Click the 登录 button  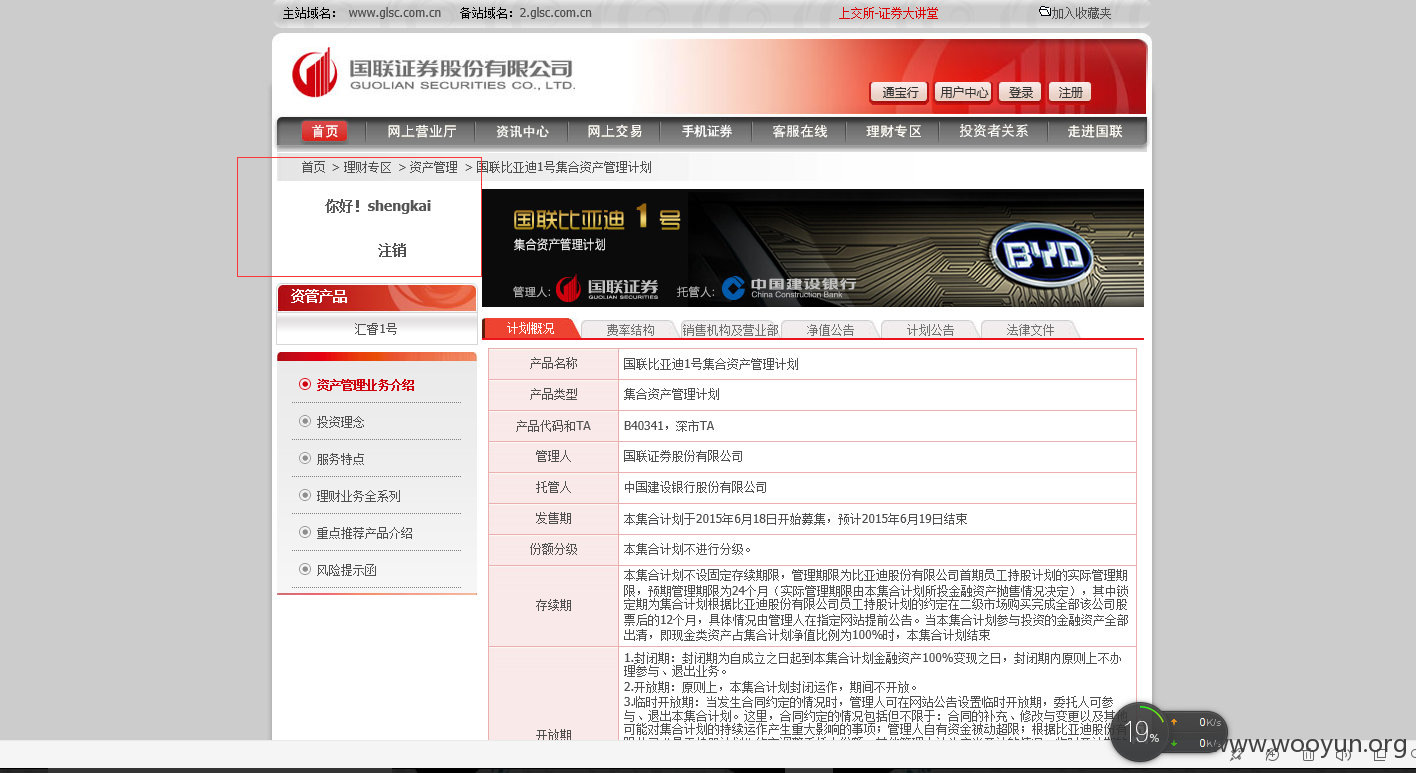tap(1020, 92)
